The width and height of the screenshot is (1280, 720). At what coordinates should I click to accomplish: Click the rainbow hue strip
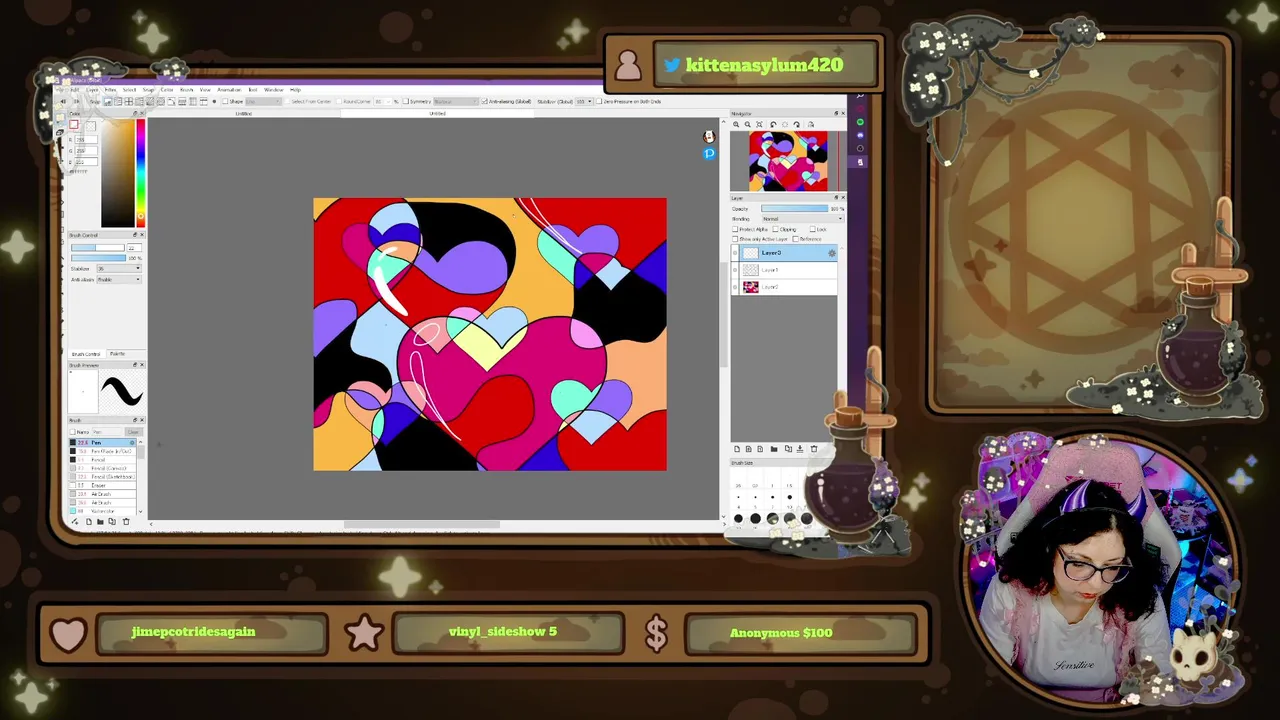tap(140, 172)
